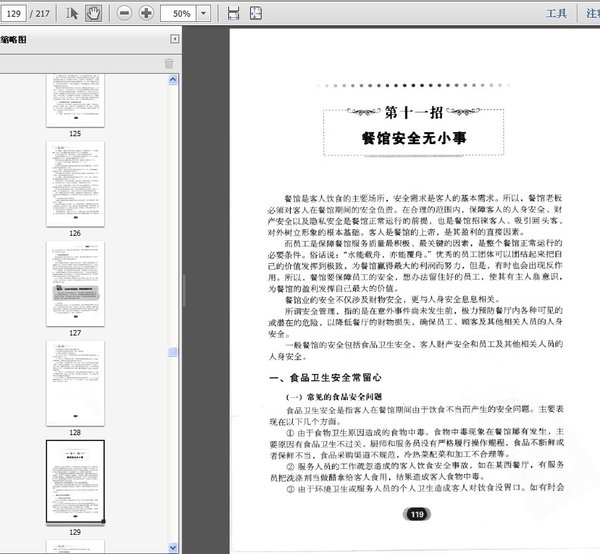
Task: Zoom in with the plus button
Action: 146,14
